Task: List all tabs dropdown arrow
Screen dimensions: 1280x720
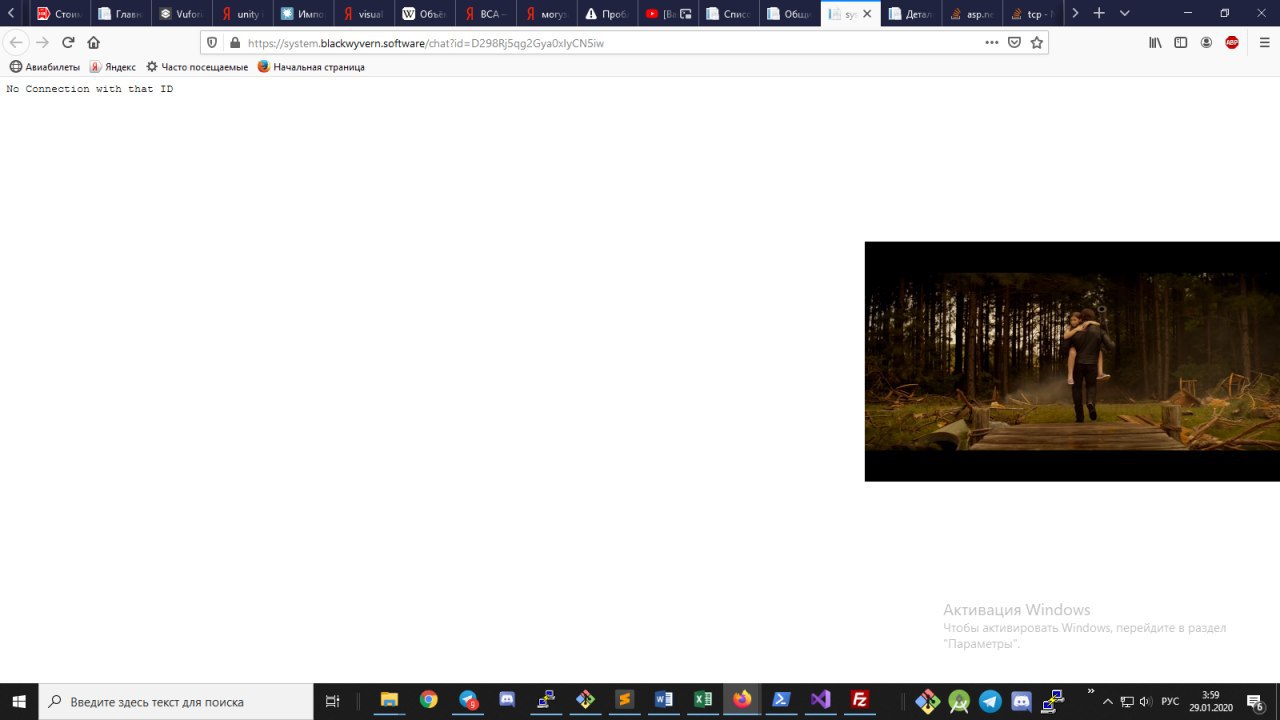Action: (1125, 13)
